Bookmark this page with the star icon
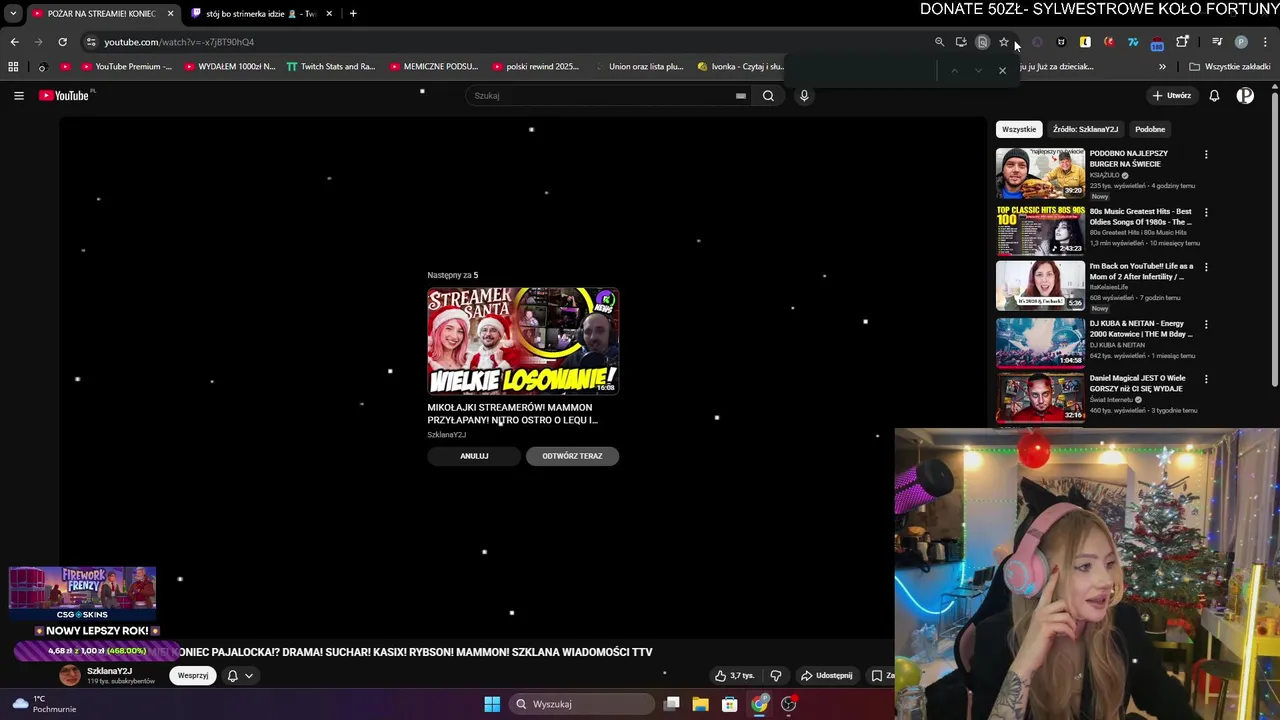The height and width of the screenshot is (720, 1280). click(x=1004, y=42)
